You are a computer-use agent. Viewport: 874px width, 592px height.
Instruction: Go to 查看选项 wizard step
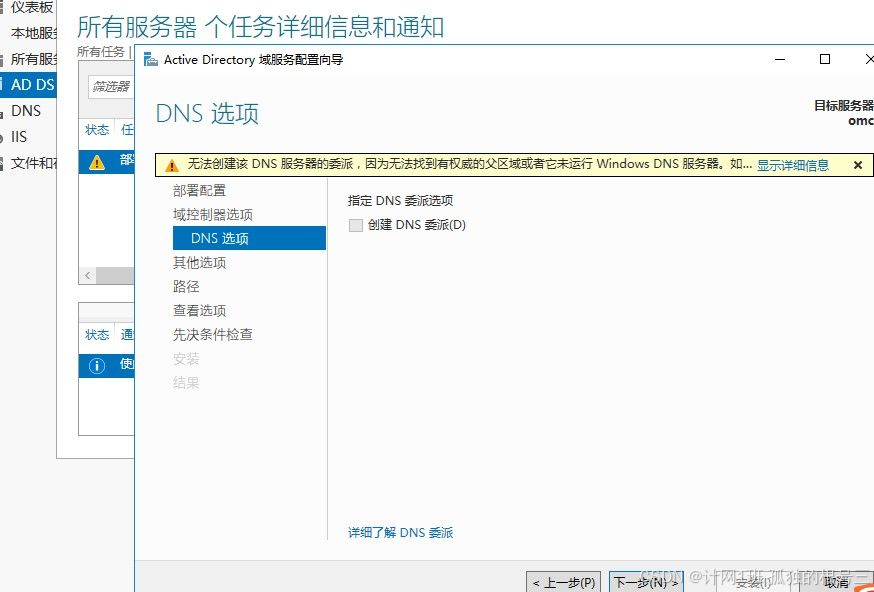(x=200, y=310)
